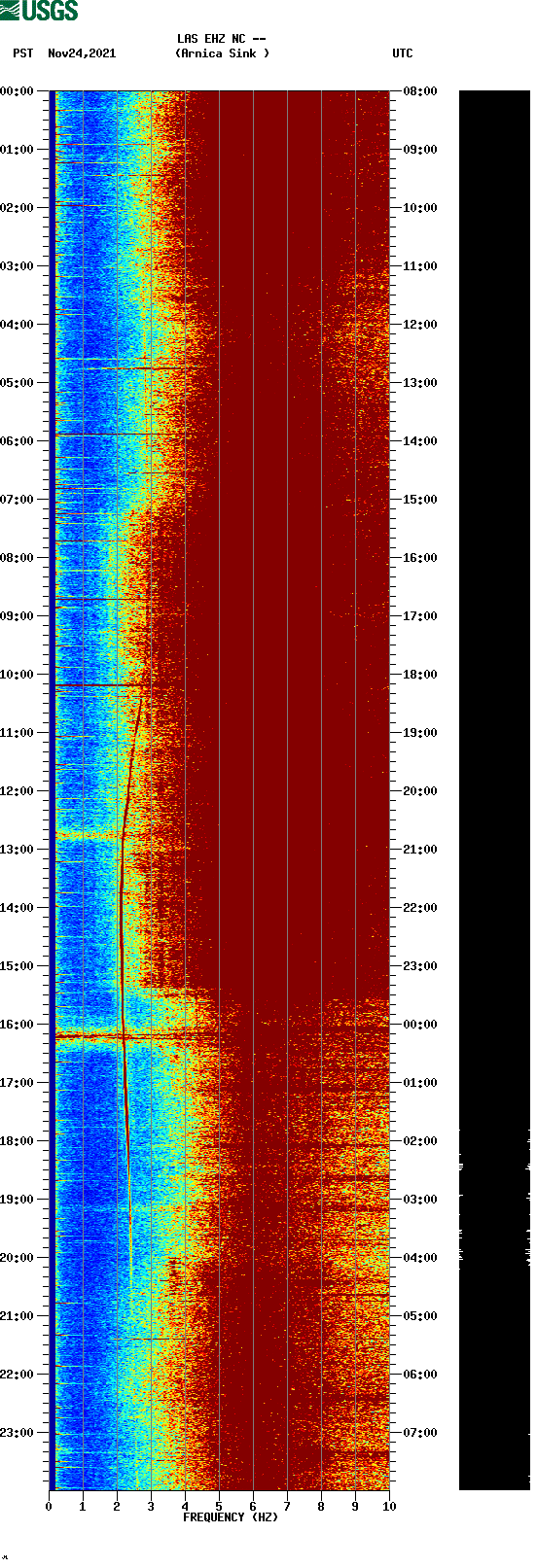Click the horizontal event streak at PST 16:15
The height and width of the screenshot is (1568, 537).
click(136, 1037)
